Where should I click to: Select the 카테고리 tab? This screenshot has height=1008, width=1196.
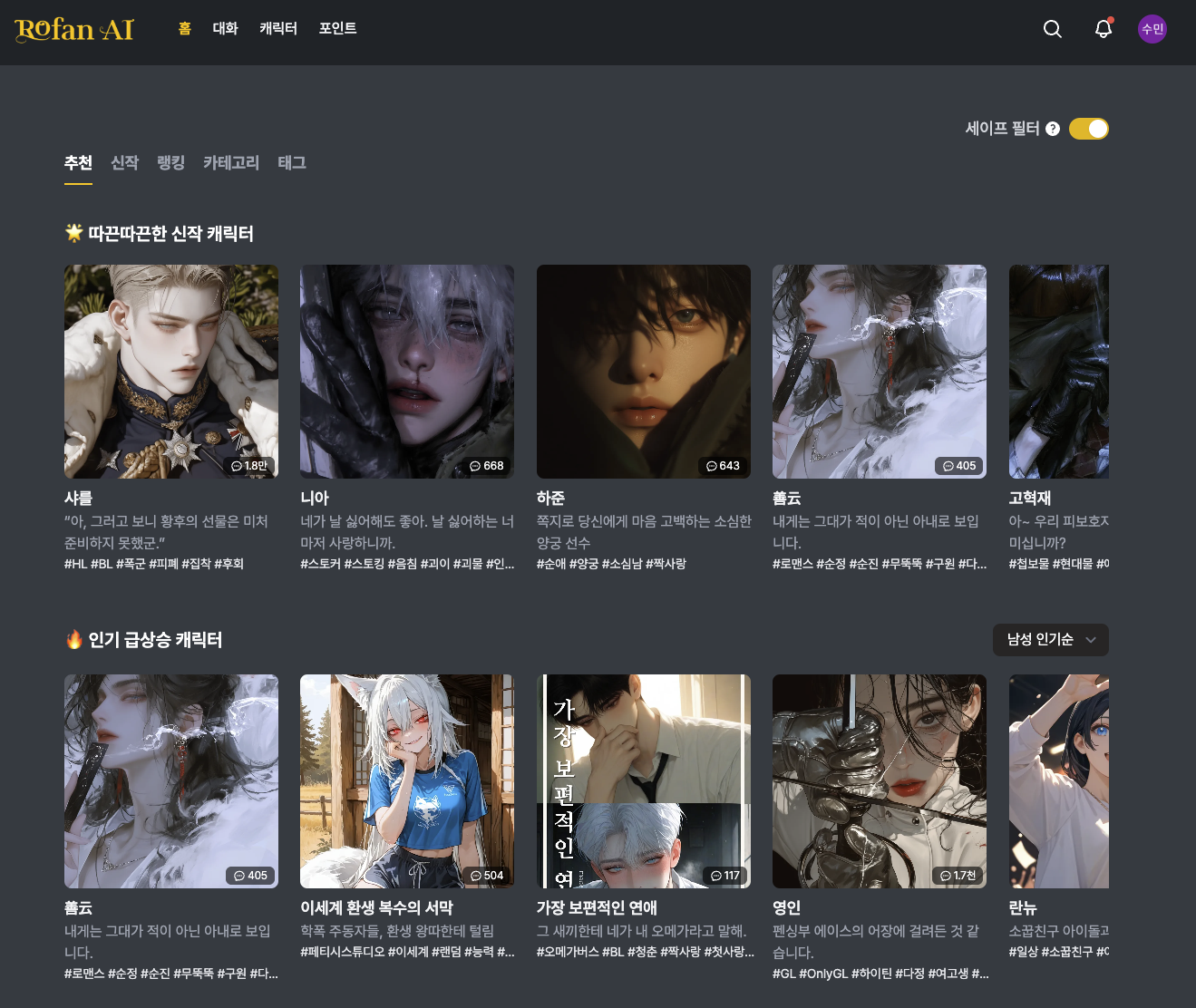pyautogui.click(x=230, y=163)
